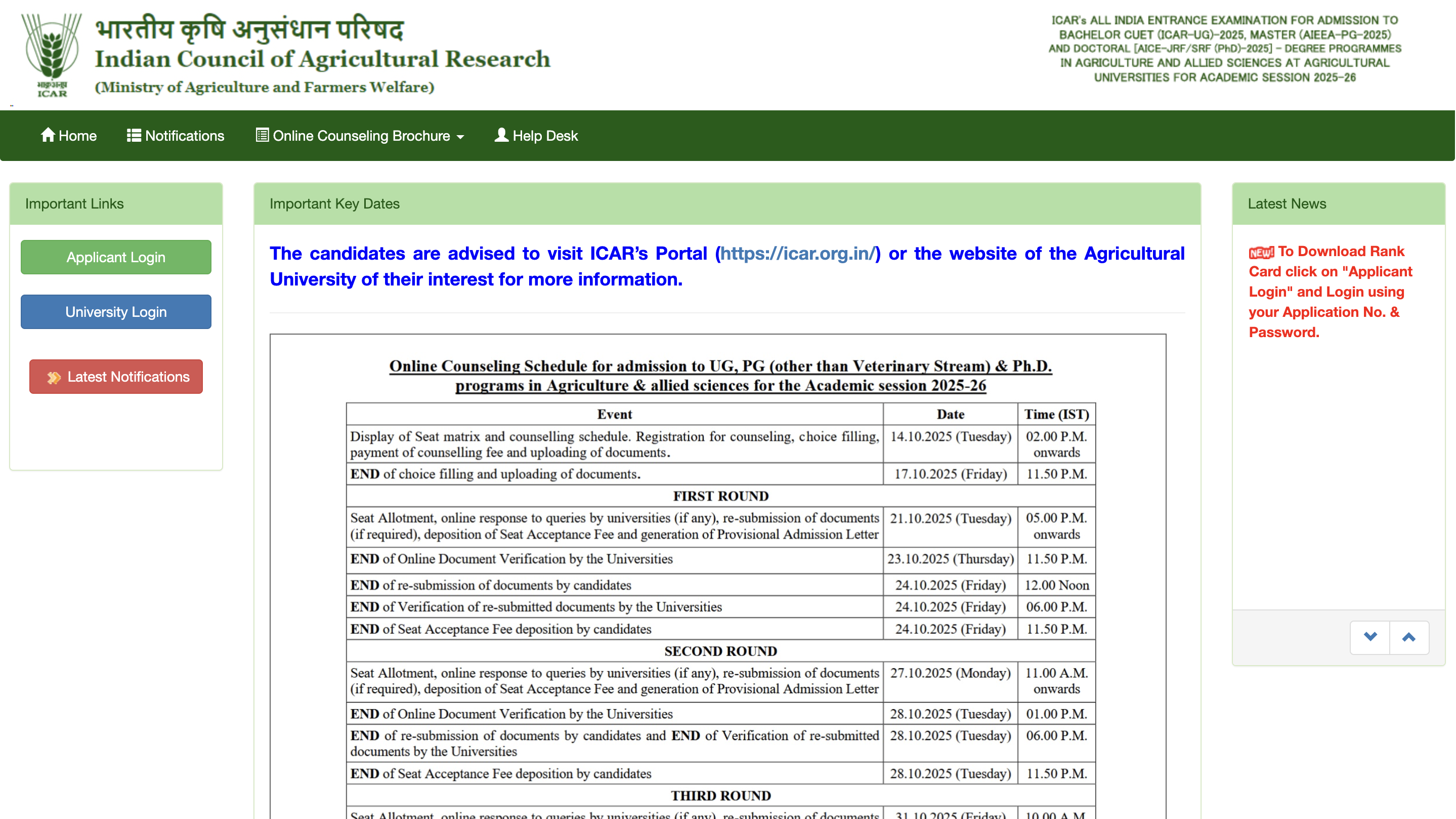The width and height of the screenshot is (1456, 819).
Task: Open the Home menu item
Action: (x=77, y=136)
